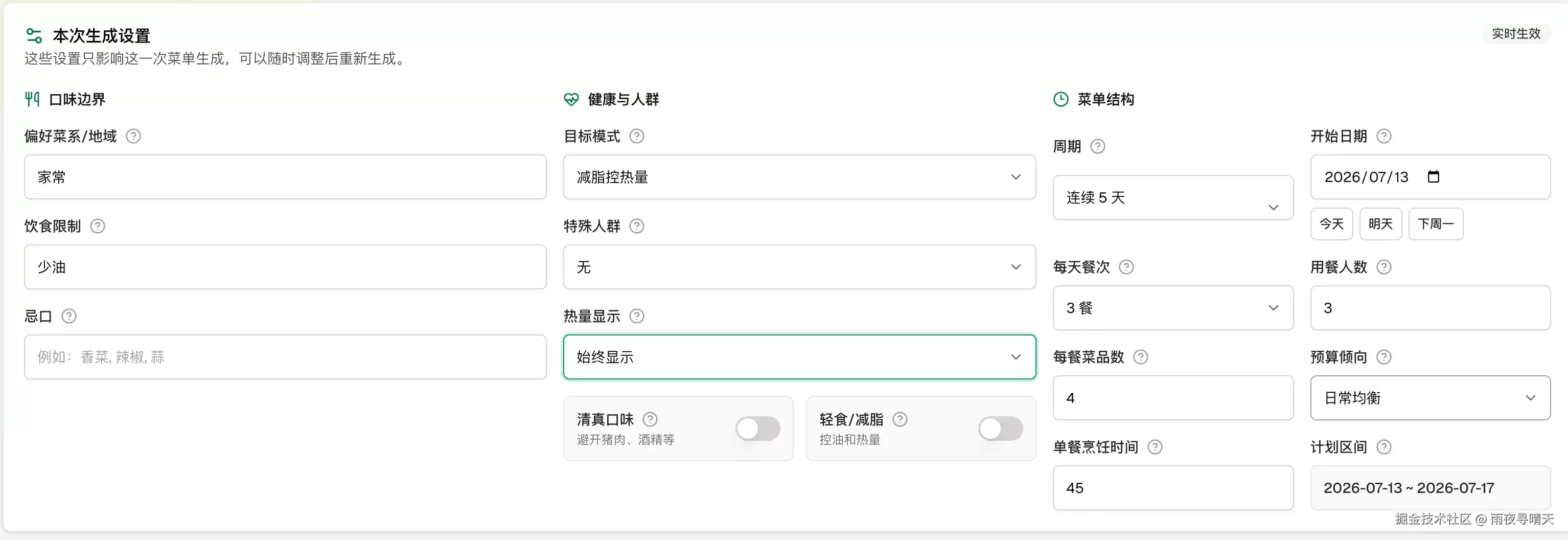Click help icon beside 预算倾向
Screen dimensions: 1568x540
1383,357
